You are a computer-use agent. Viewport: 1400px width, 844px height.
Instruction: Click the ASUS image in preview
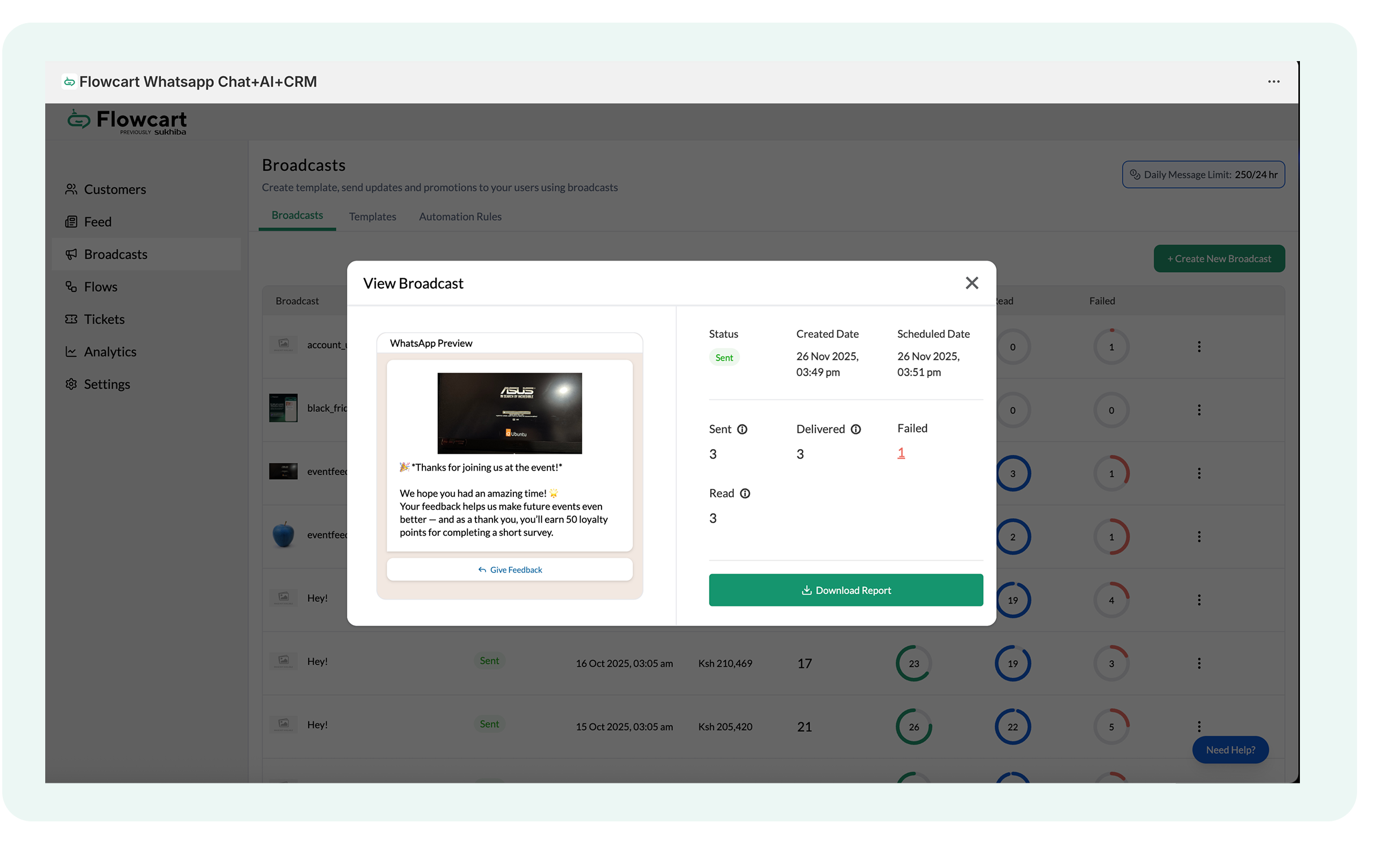click(509, 413)
